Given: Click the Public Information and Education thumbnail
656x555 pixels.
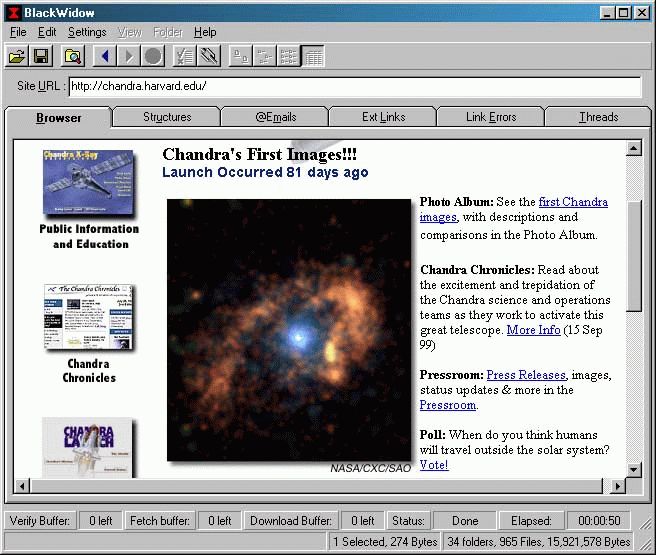Looking at the screenshot, I should click(89, 183).
